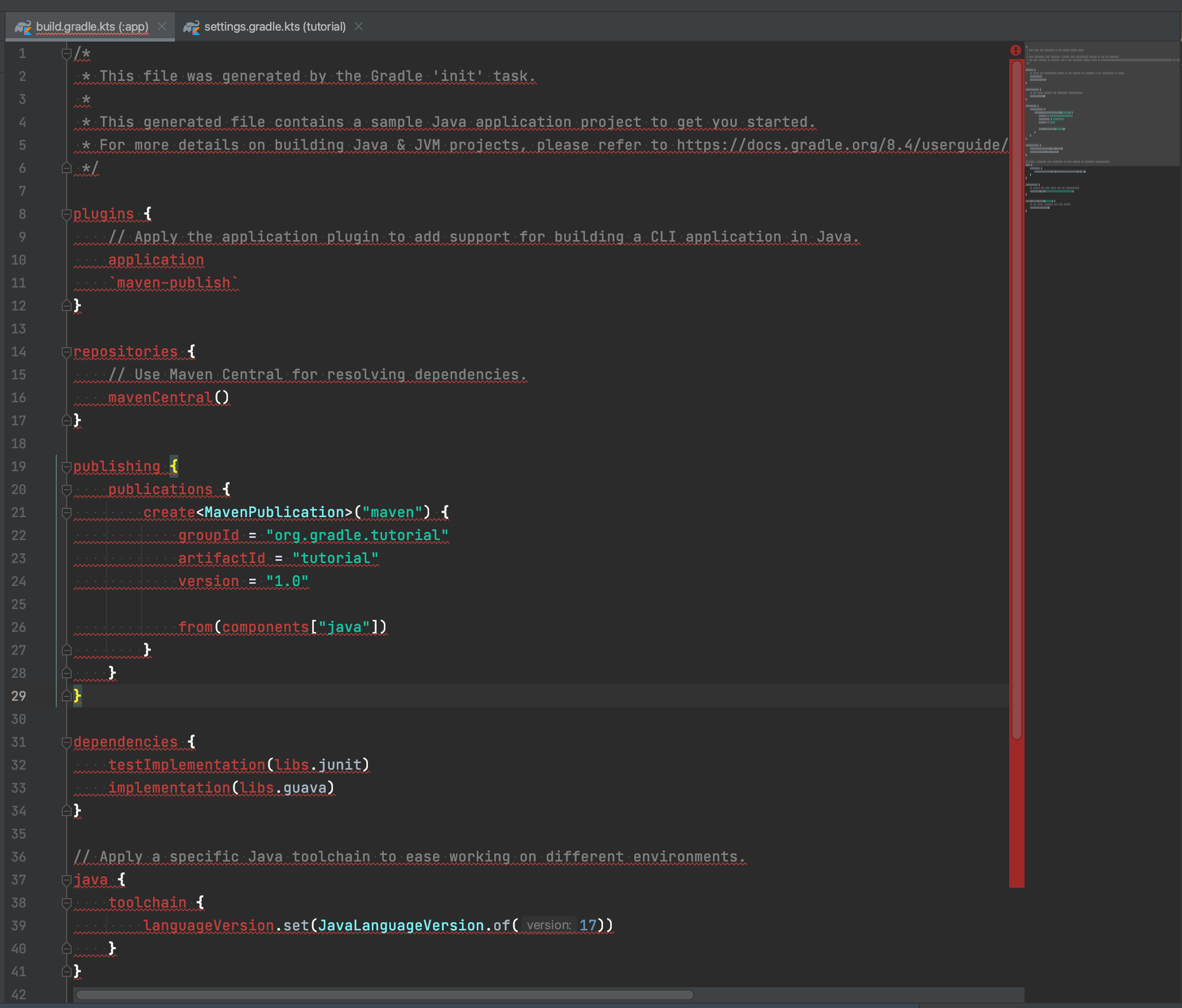Fold the dependencies block in gutter
Viewport: 1182px width, 1008px height.
click(66, 742)
